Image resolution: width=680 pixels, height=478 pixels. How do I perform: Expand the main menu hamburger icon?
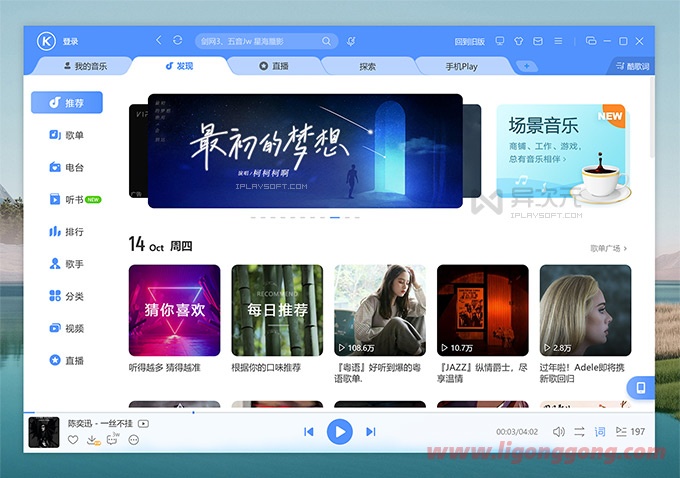(x=558, y=41)
